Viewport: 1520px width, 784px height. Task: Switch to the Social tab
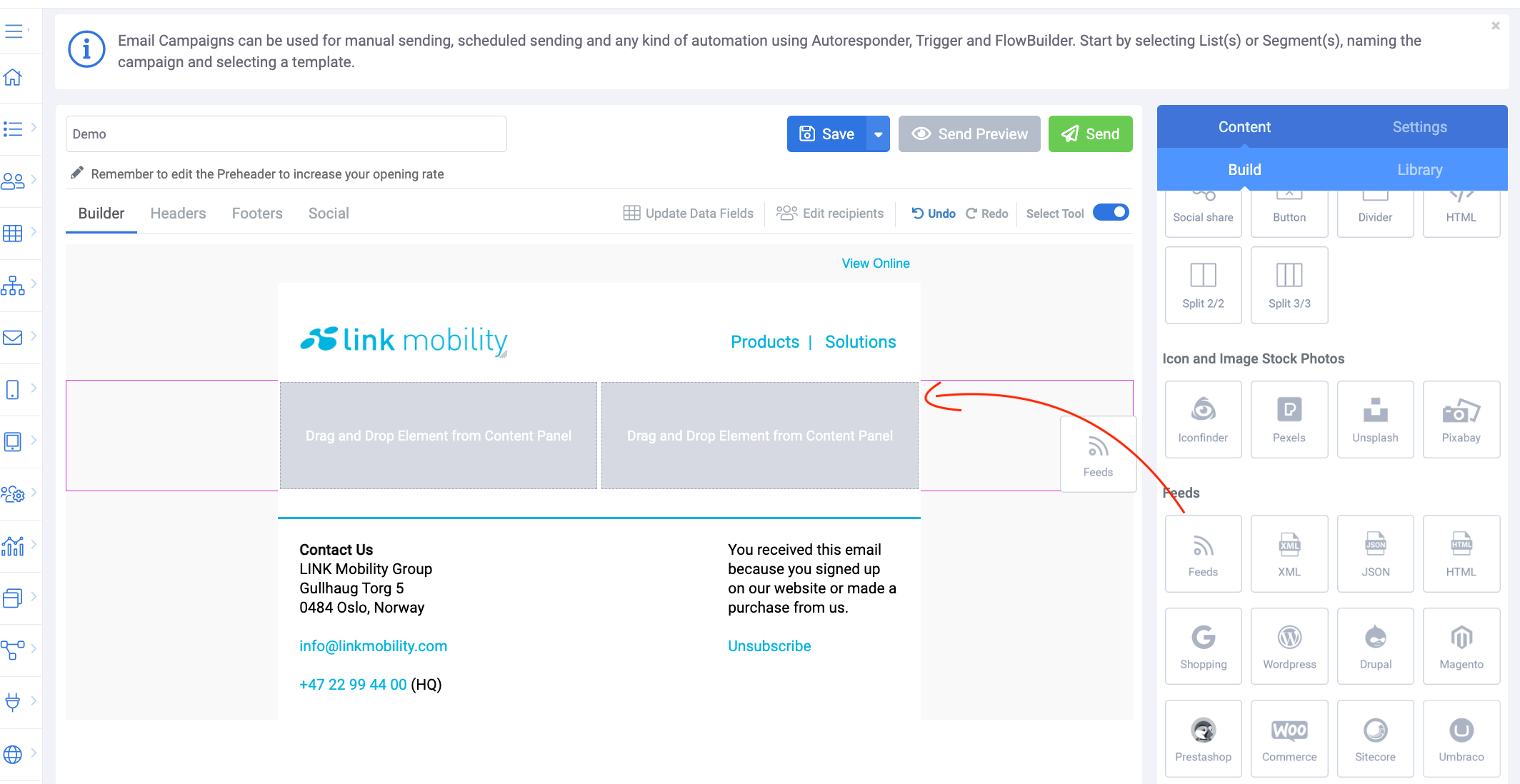tap(329, 213)
